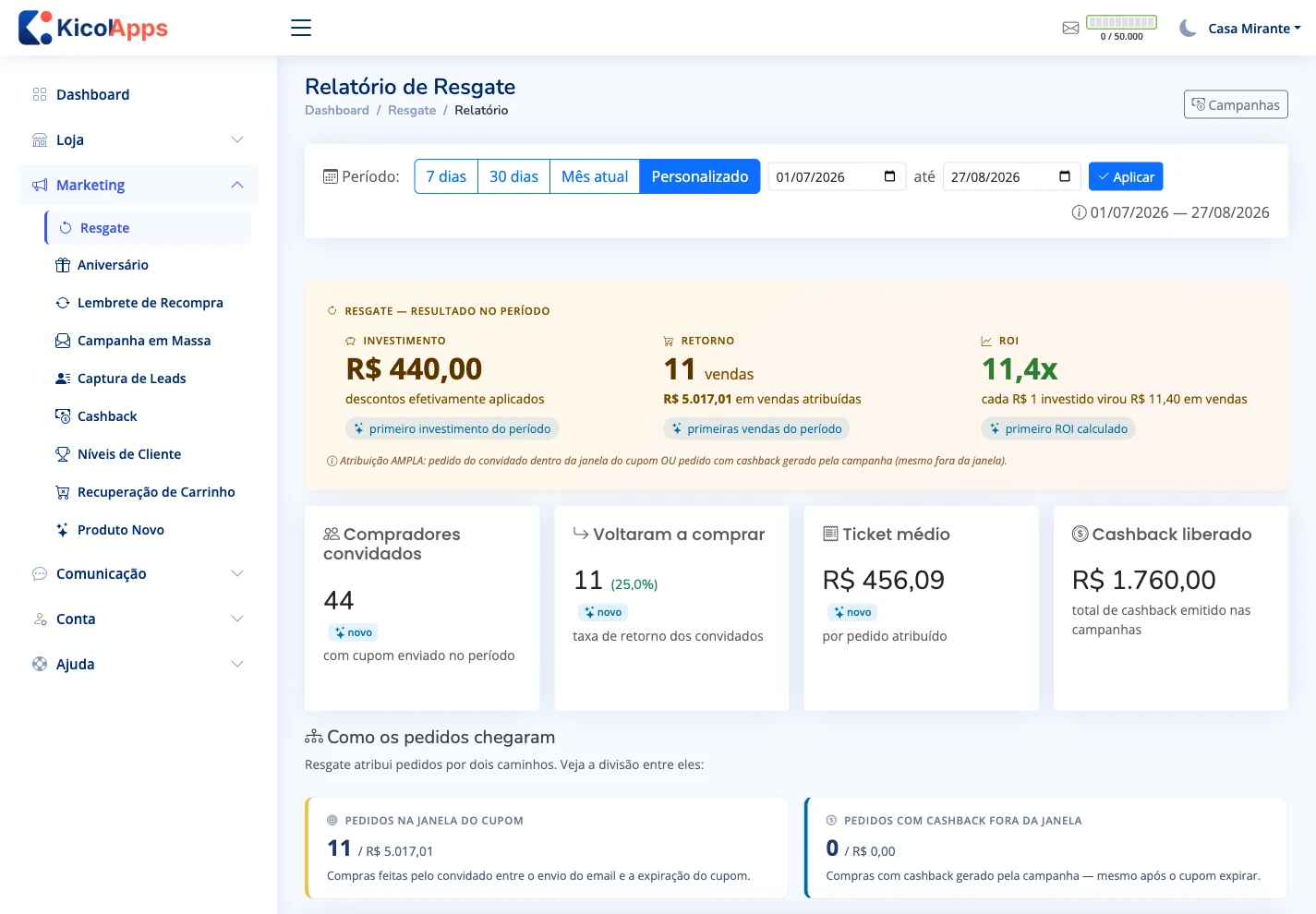1316x914 pixels.
Task: Switch to dark mode moon icon
Action: click(x=1188, y=29)
